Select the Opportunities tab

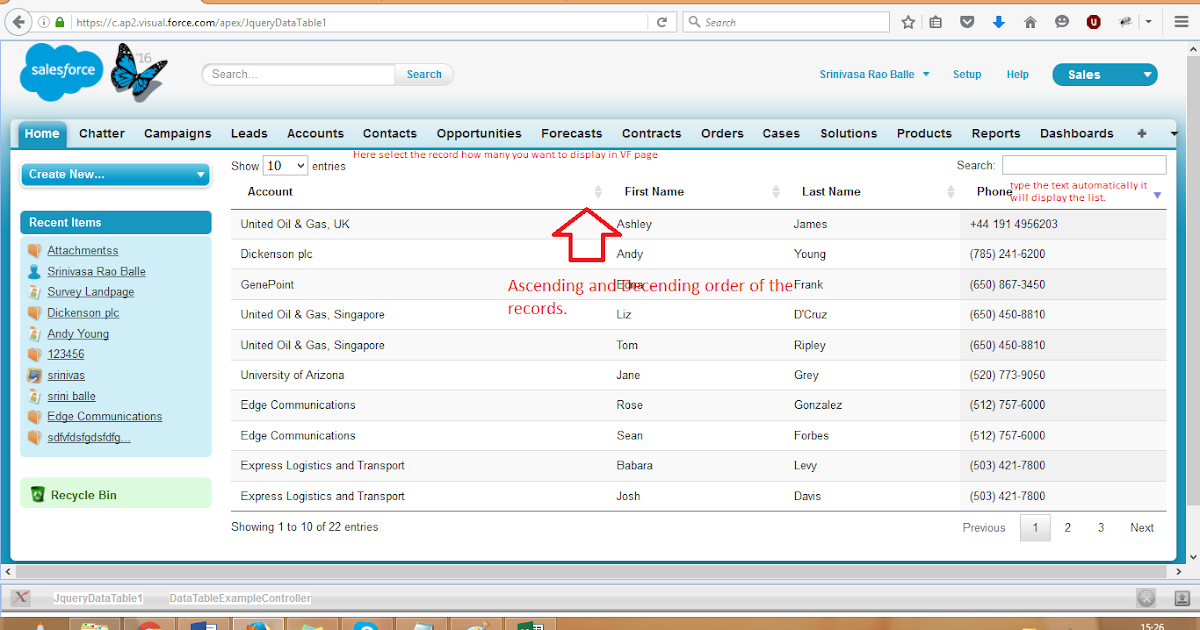479,133
